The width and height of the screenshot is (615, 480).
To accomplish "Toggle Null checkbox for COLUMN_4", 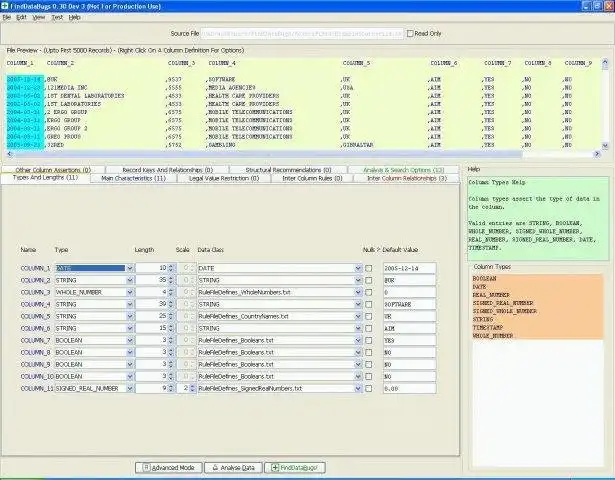I will click(x=369, y=304).
